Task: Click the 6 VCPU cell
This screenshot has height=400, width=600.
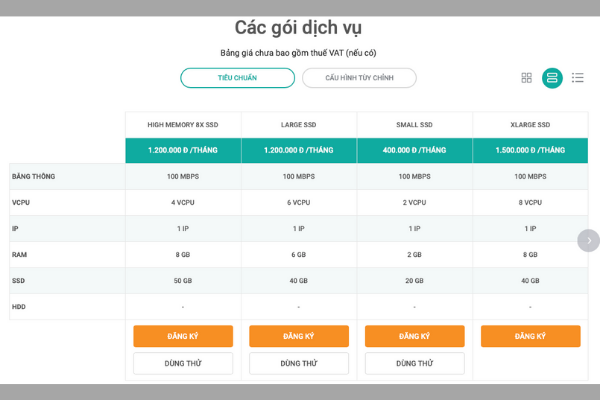Action: tap(299, 202)
